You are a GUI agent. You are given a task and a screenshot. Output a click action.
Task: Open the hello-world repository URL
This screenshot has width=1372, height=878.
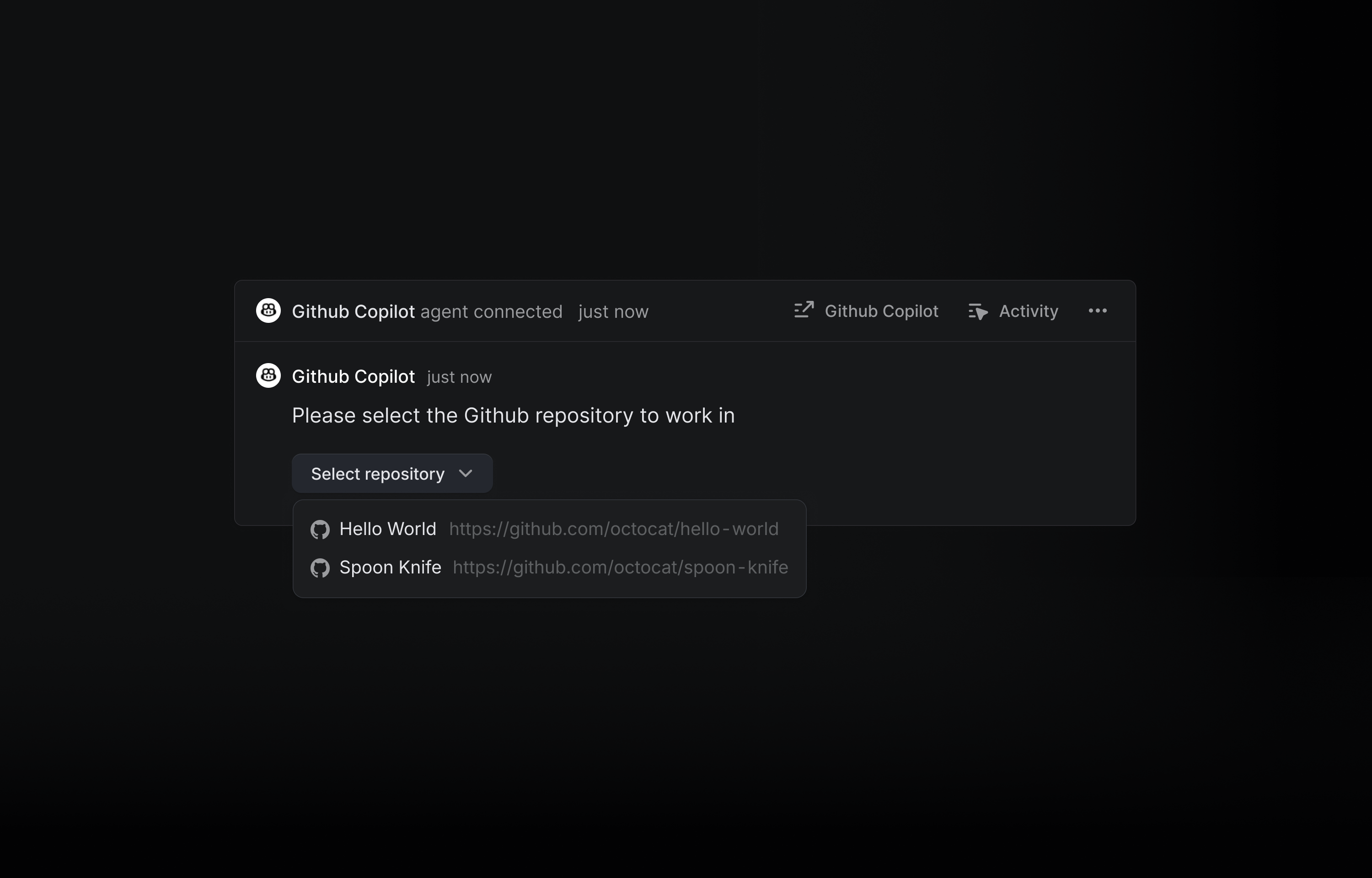(x=614, y=529)
